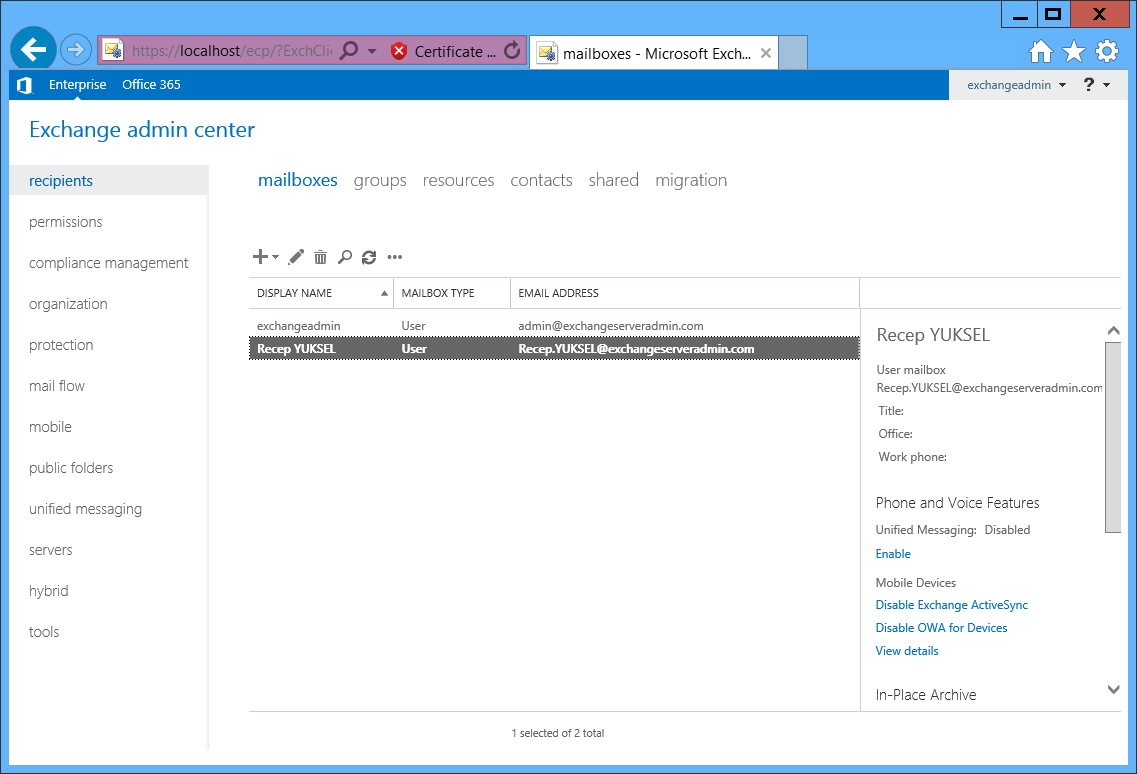1137x774 pixels.
Task: Open public folders section
Action: (x=71, y=468)
